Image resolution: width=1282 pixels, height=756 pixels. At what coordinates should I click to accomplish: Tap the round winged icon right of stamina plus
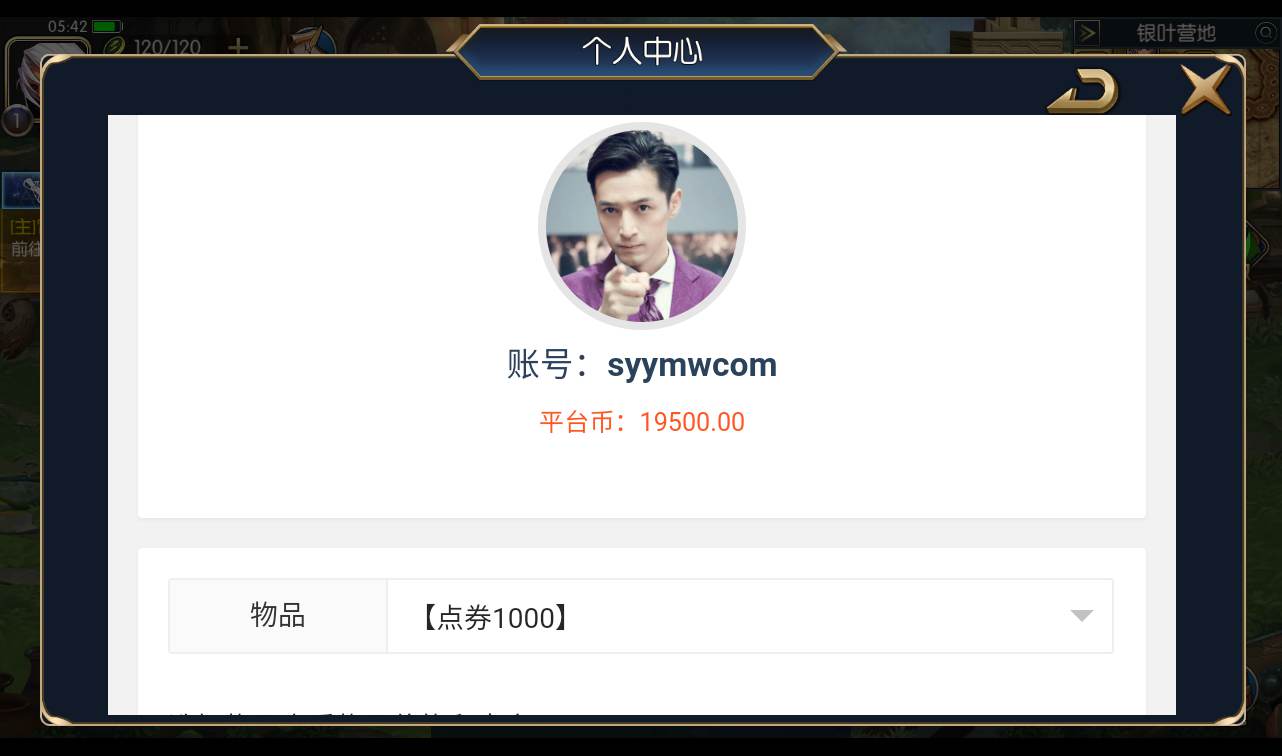point(312,42)
